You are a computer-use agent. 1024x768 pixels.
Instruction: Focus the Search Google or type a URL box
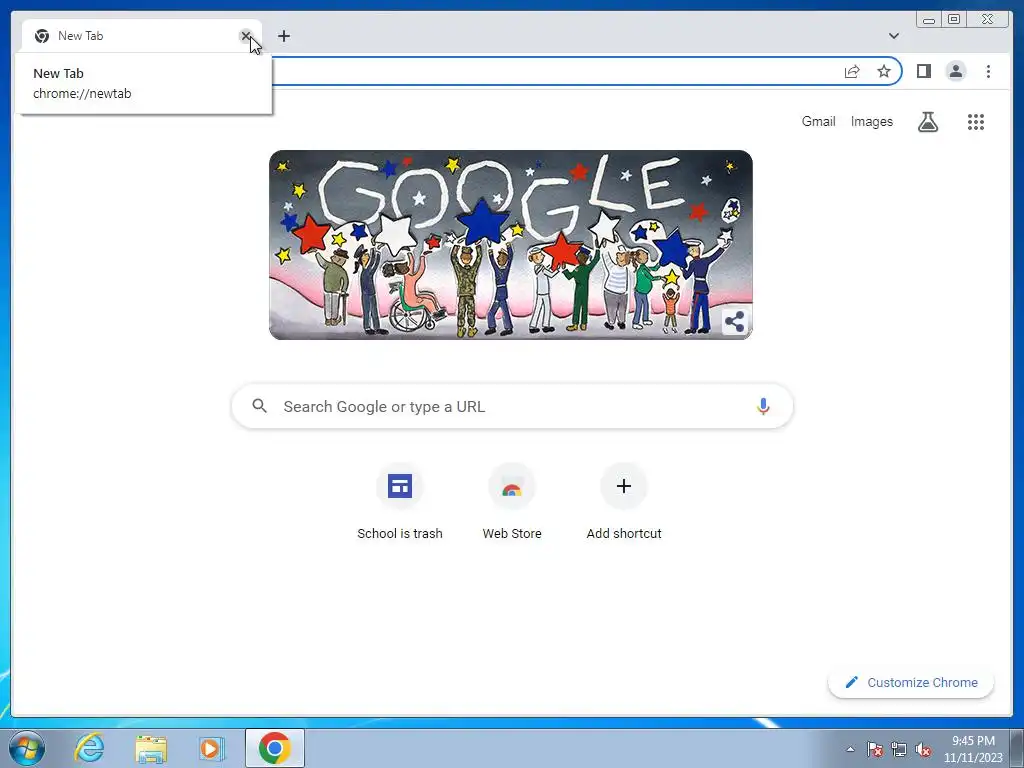pos(512,406)
